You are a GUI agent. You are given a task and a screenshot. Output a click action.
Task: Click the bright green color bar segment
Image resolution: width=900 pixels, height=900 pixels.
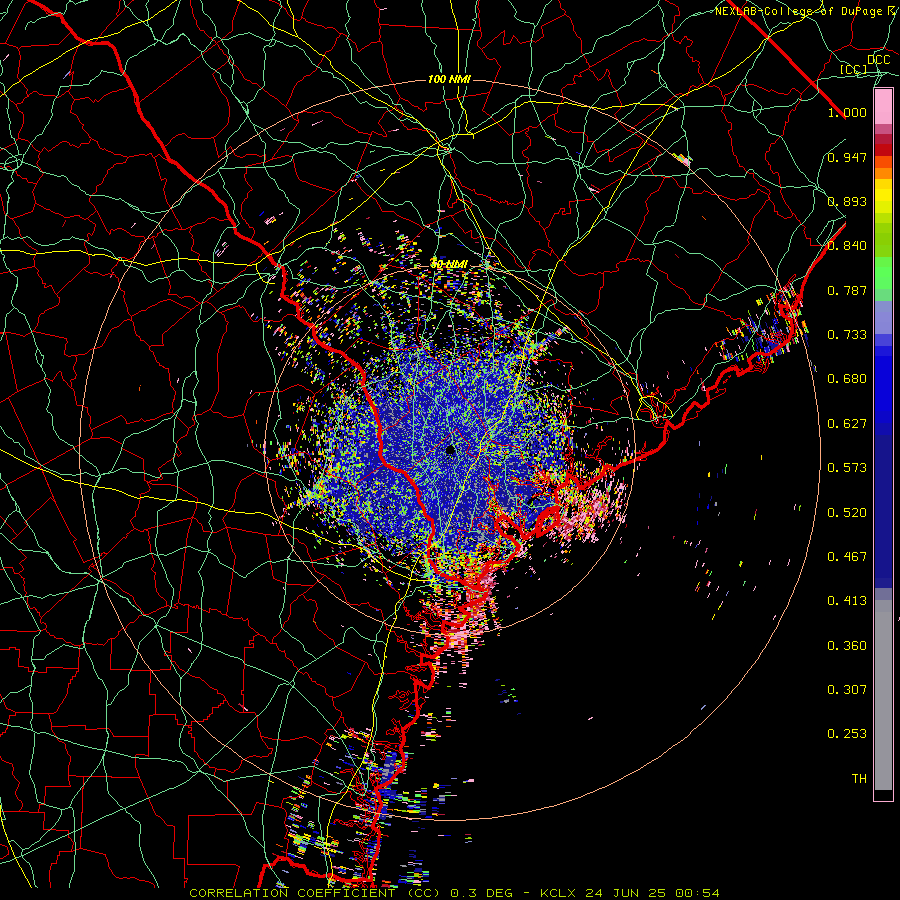click(883, 273)
